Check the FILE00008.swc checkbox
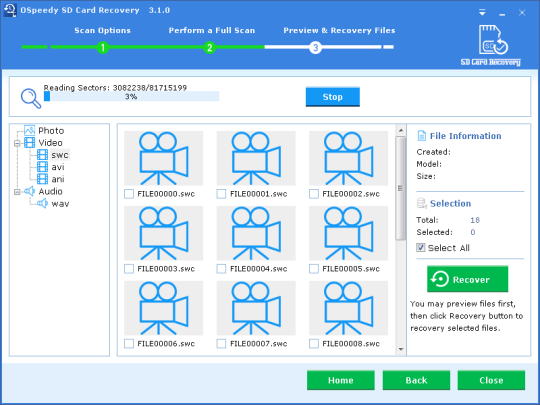Image resolution: width=540 pixels, height=405 pixels. coord(314,344)
